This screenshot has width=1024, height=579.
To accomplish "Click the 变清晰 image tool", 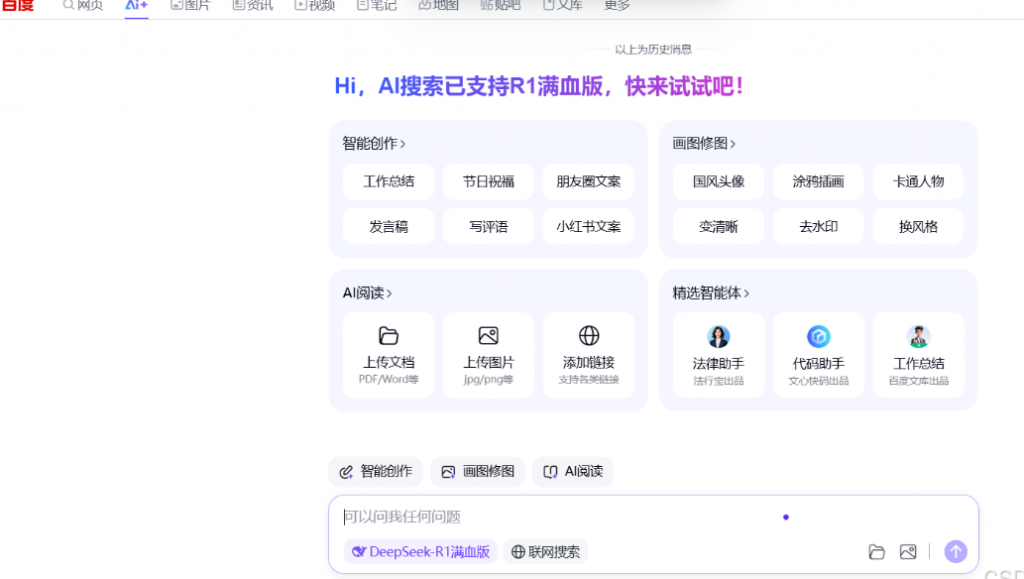I will pyautogui.click(x=718, y=227).
